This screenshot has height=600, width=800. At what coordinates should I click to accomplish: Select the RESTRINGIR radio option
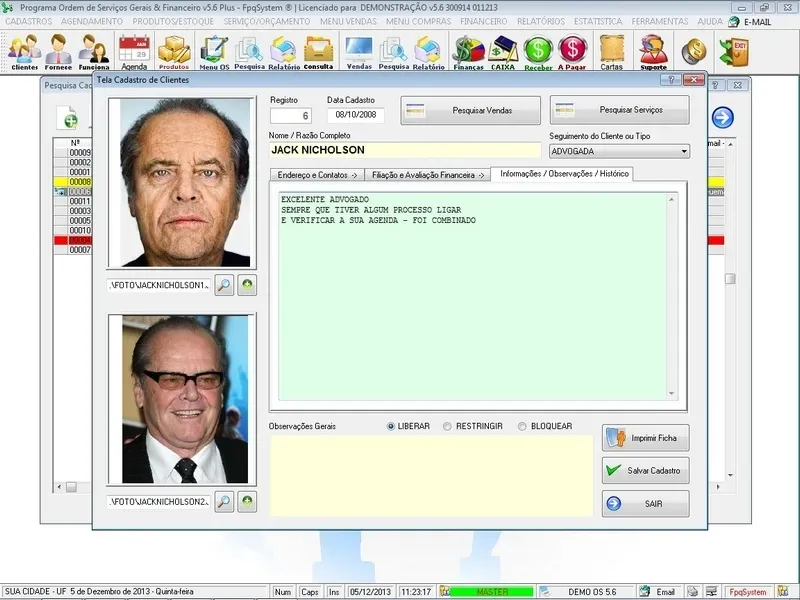click(x=448, y=426)
